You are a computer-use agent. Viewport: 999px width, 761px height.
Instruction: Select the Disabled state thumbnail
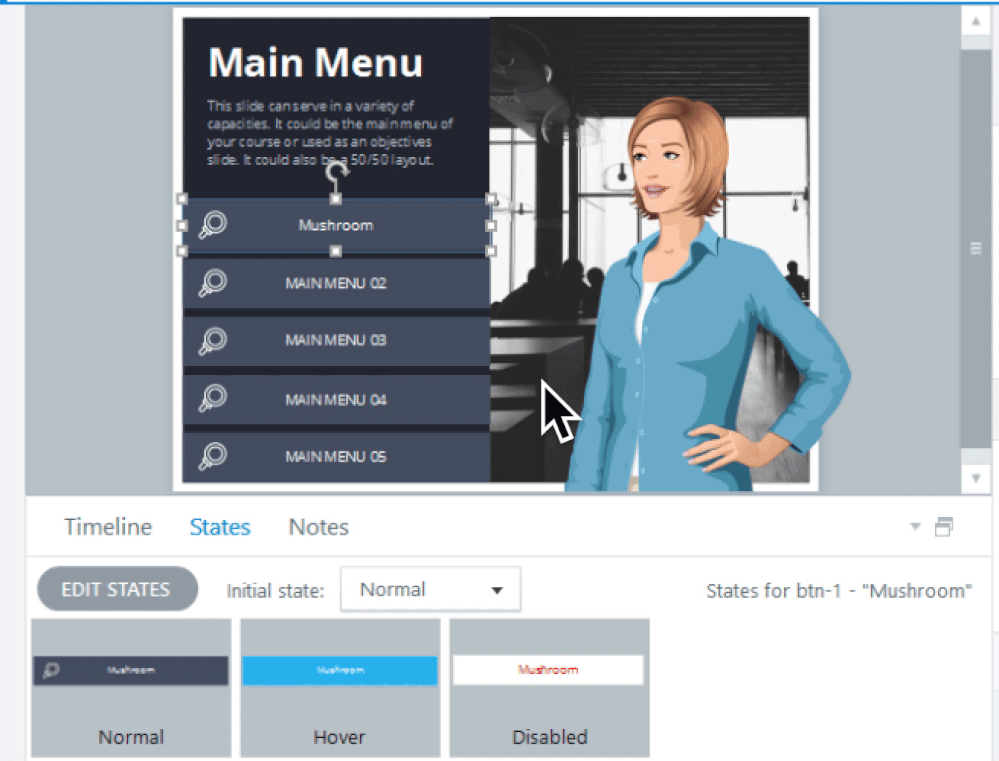tap(549, 688)
